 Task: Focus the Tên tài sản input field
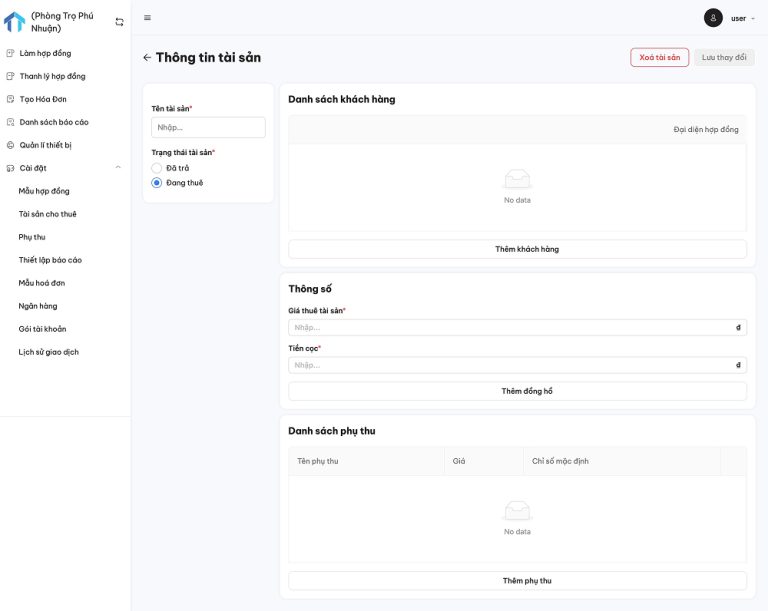(x=208, y=127)
